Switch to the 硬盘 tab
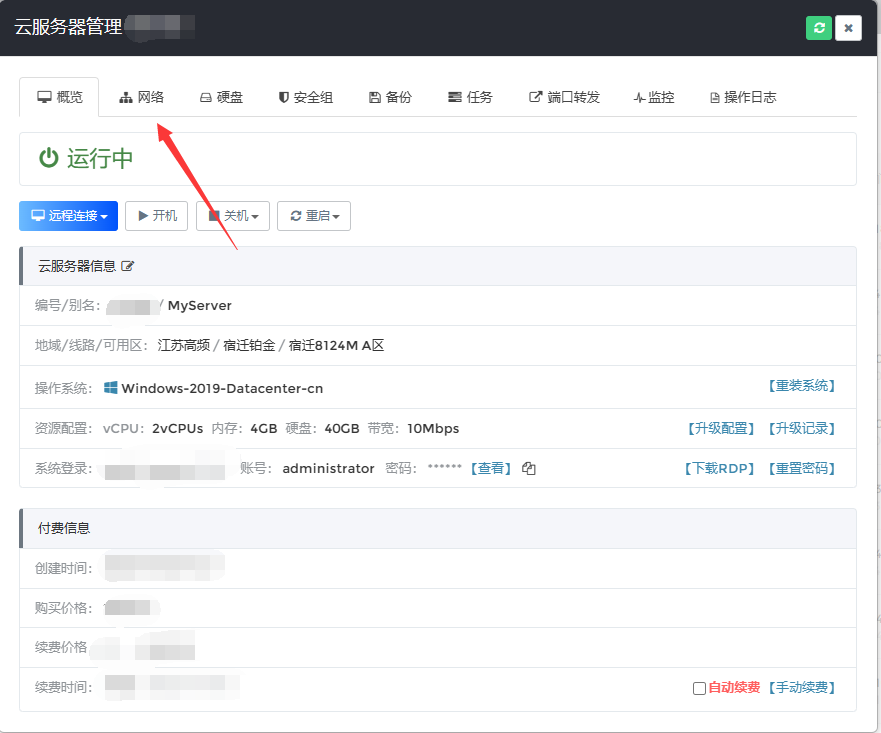Viewport: 881px width, 733px height. point(221,97)
